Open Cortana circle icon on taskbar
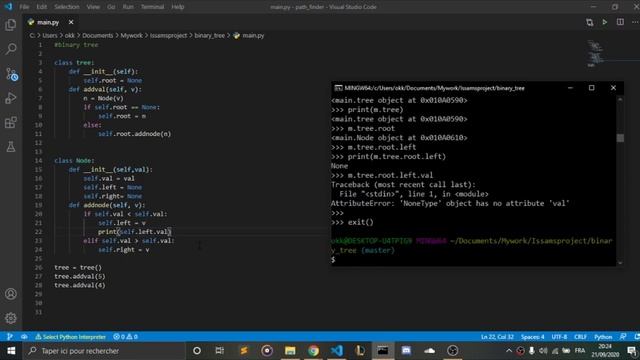640x360 pixels. tap(197, 351)
